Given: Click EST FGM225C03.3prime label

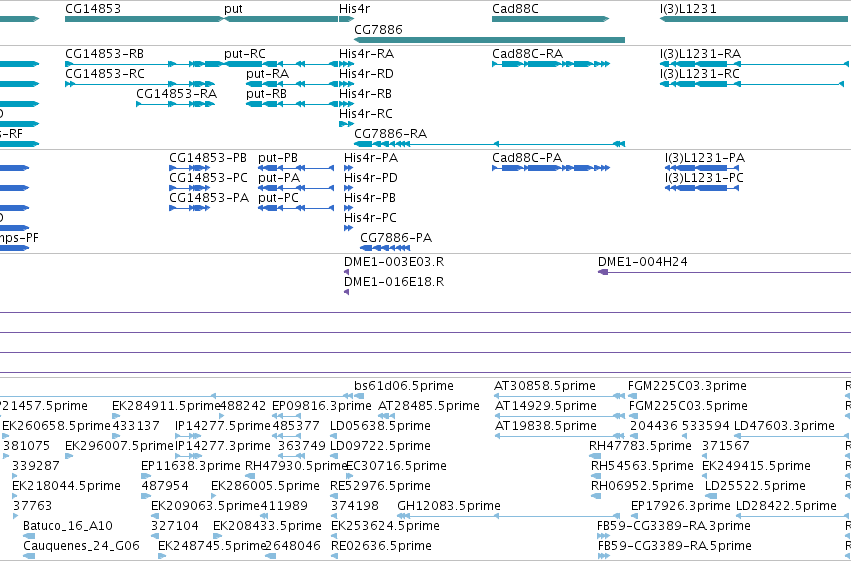Looking at the screenshot, I should coord(687,386).
